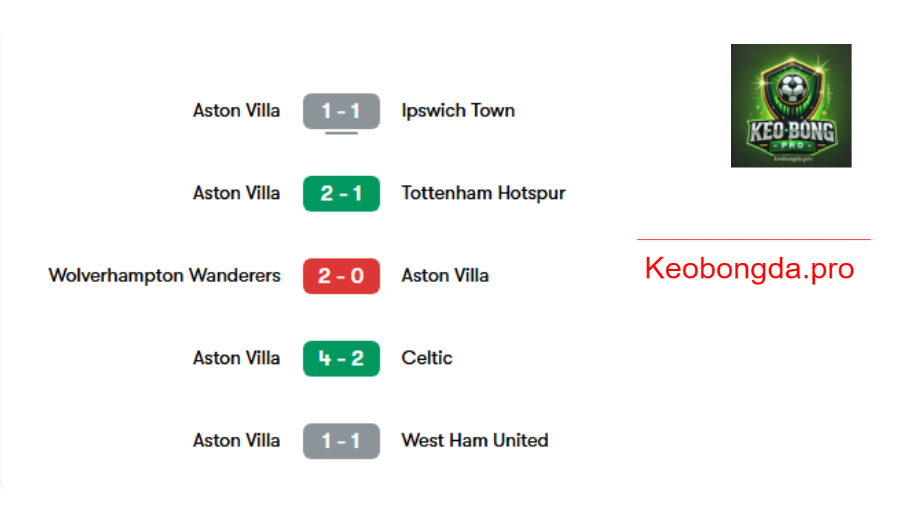Screen dimensions: 922x514
Task: Open Aston Villa in the Celtic match row
Action: (236, 358)
